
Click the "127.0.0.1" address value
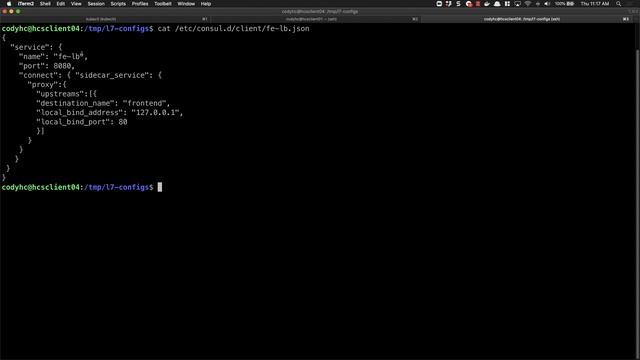coord(155,113)
